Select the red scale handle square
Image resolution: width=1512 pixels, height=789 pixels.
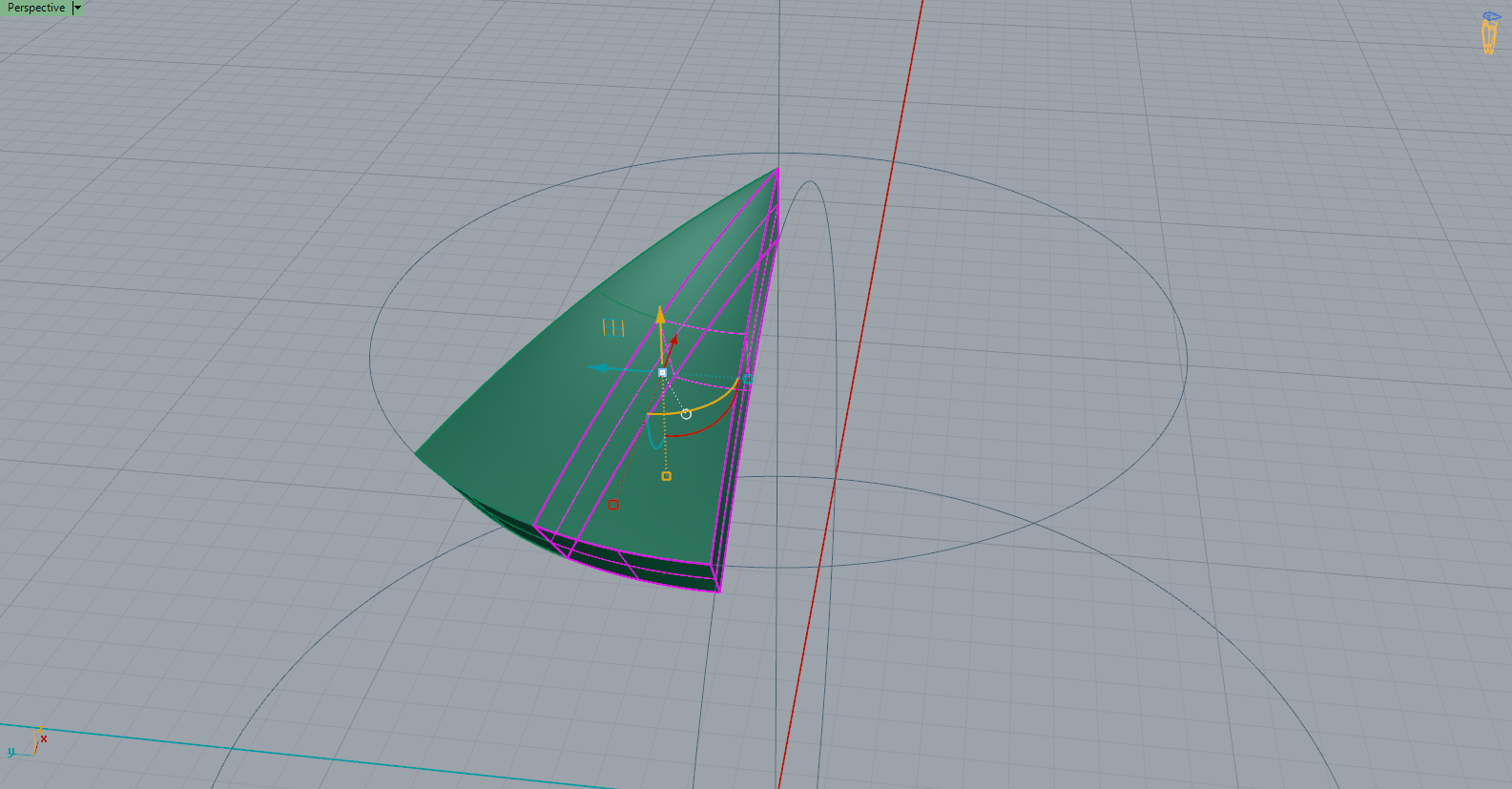[x=613, y=505]
